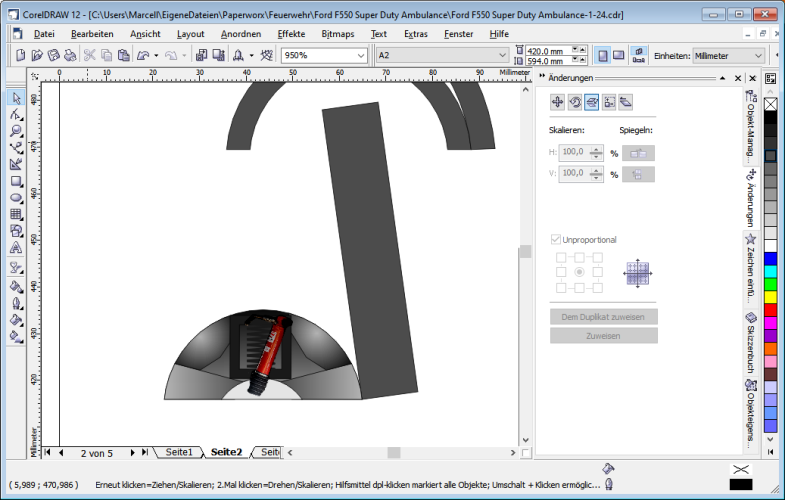Image resolution: width=785 pixels, height=500 pixels.
Task: Decrease page height stepper
Action: click(575, 60)
